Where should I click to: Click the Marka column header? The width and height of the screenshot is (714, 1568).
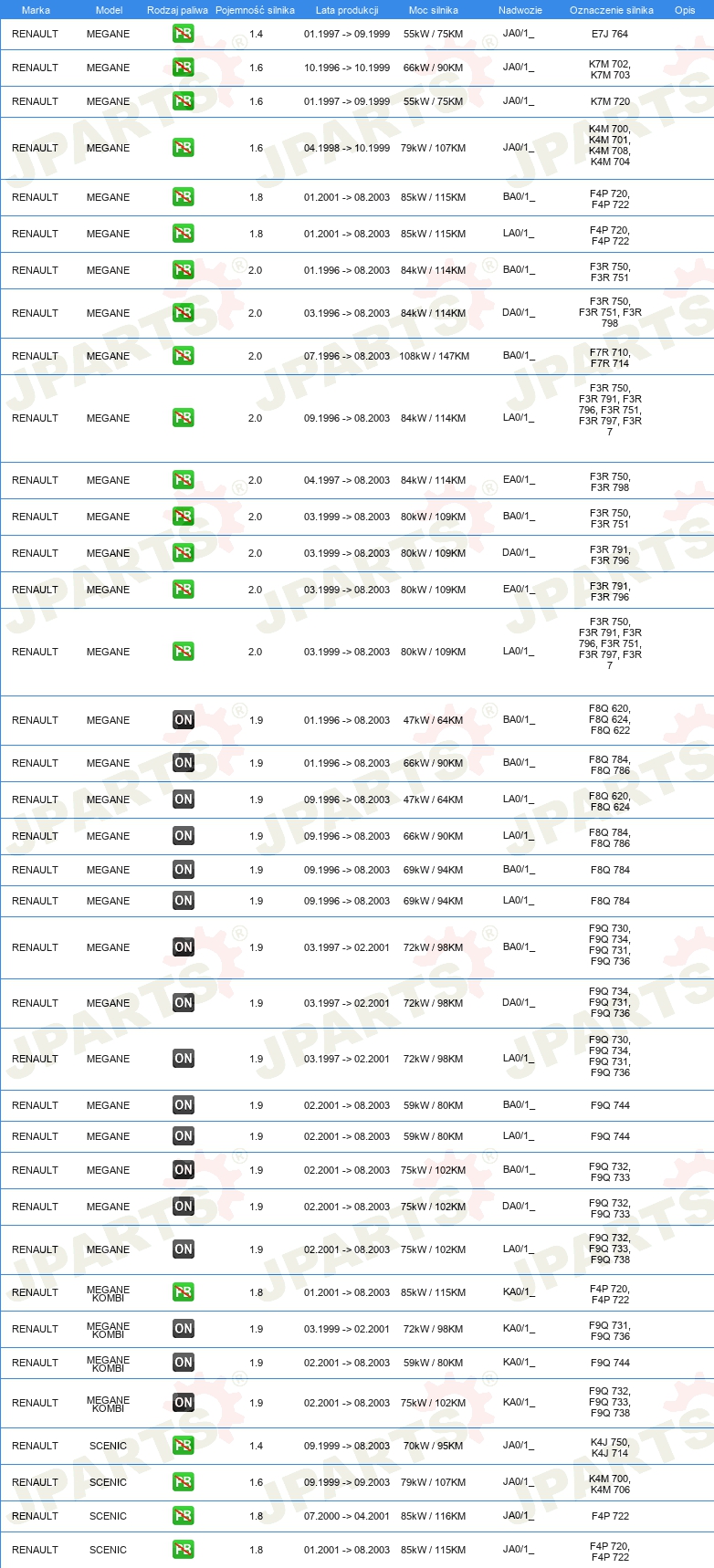(36, 10)
